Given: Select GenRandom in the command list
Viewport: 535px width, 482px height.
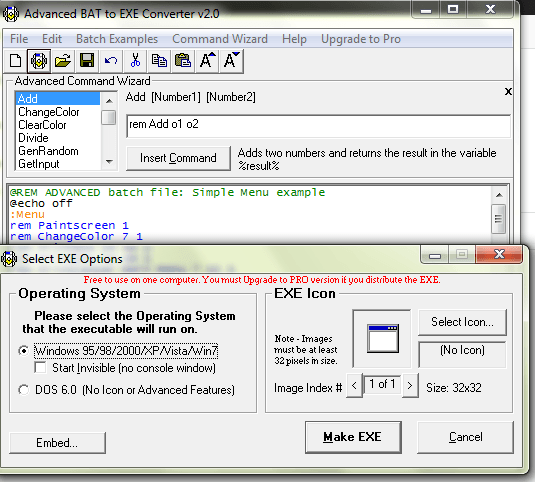Looking at the screenshot, I should pyautogui.click(x=58, y=151).
